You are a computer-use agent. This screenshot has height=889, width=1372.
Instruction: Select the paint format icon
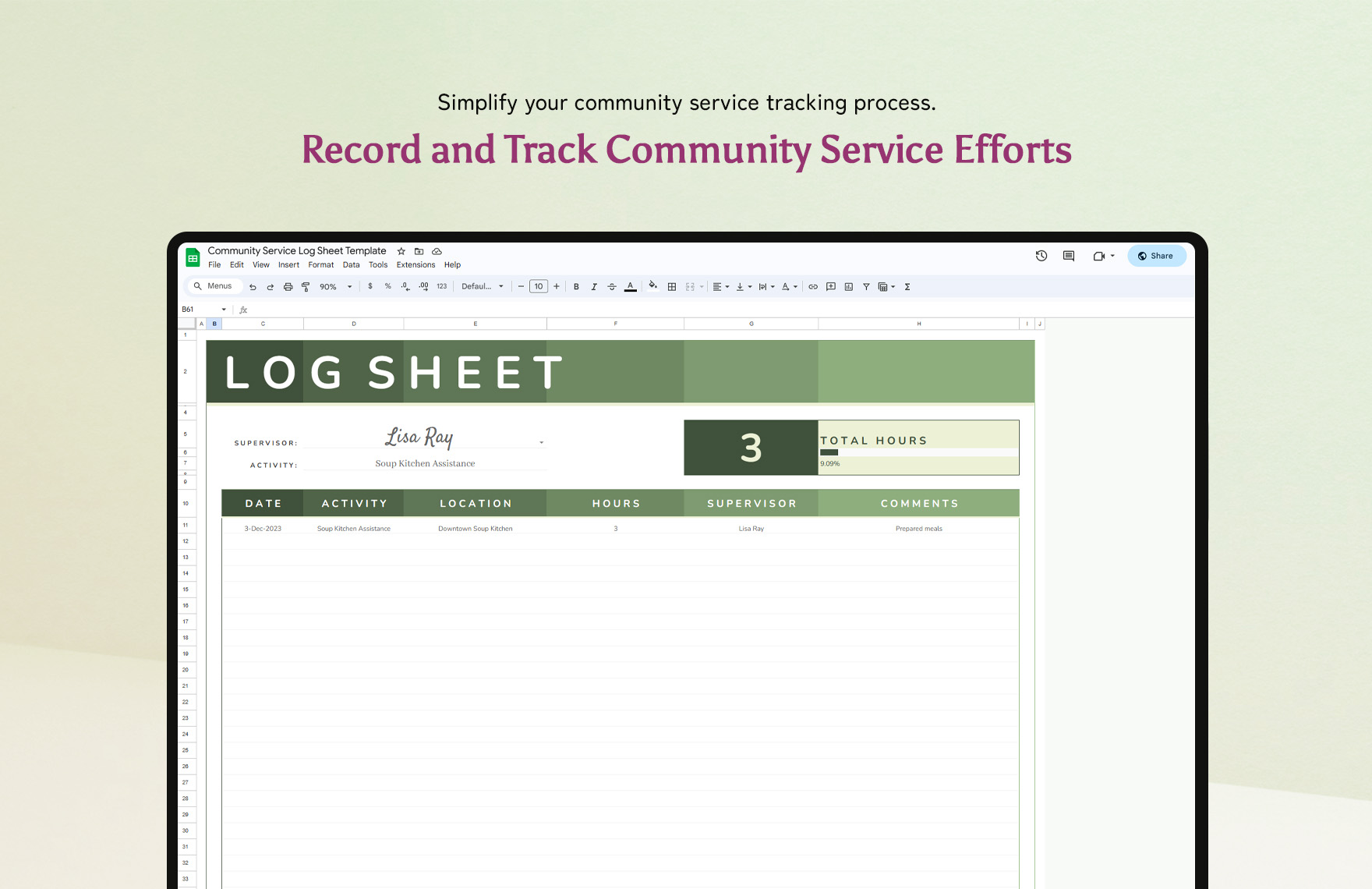[306, 287]
